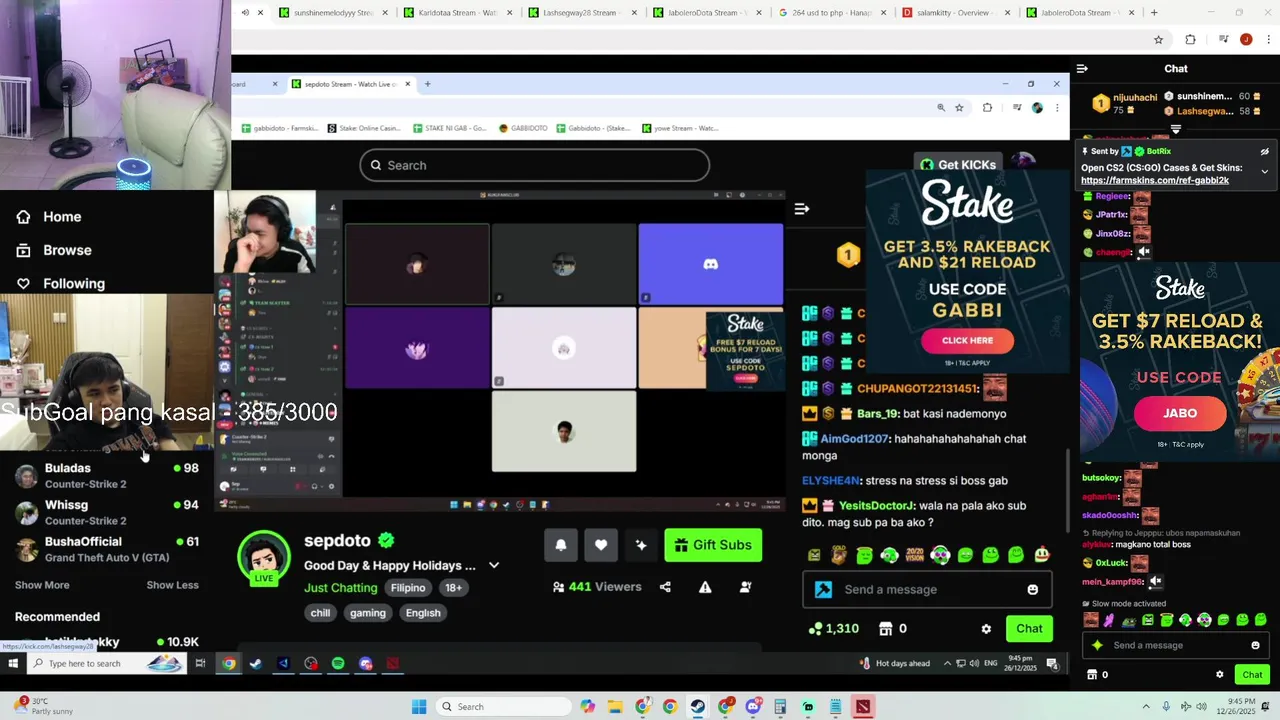Open the Just Chatting category link
Screen dimensions: 1280x720
pyautogui.click(x=340, y=588)
